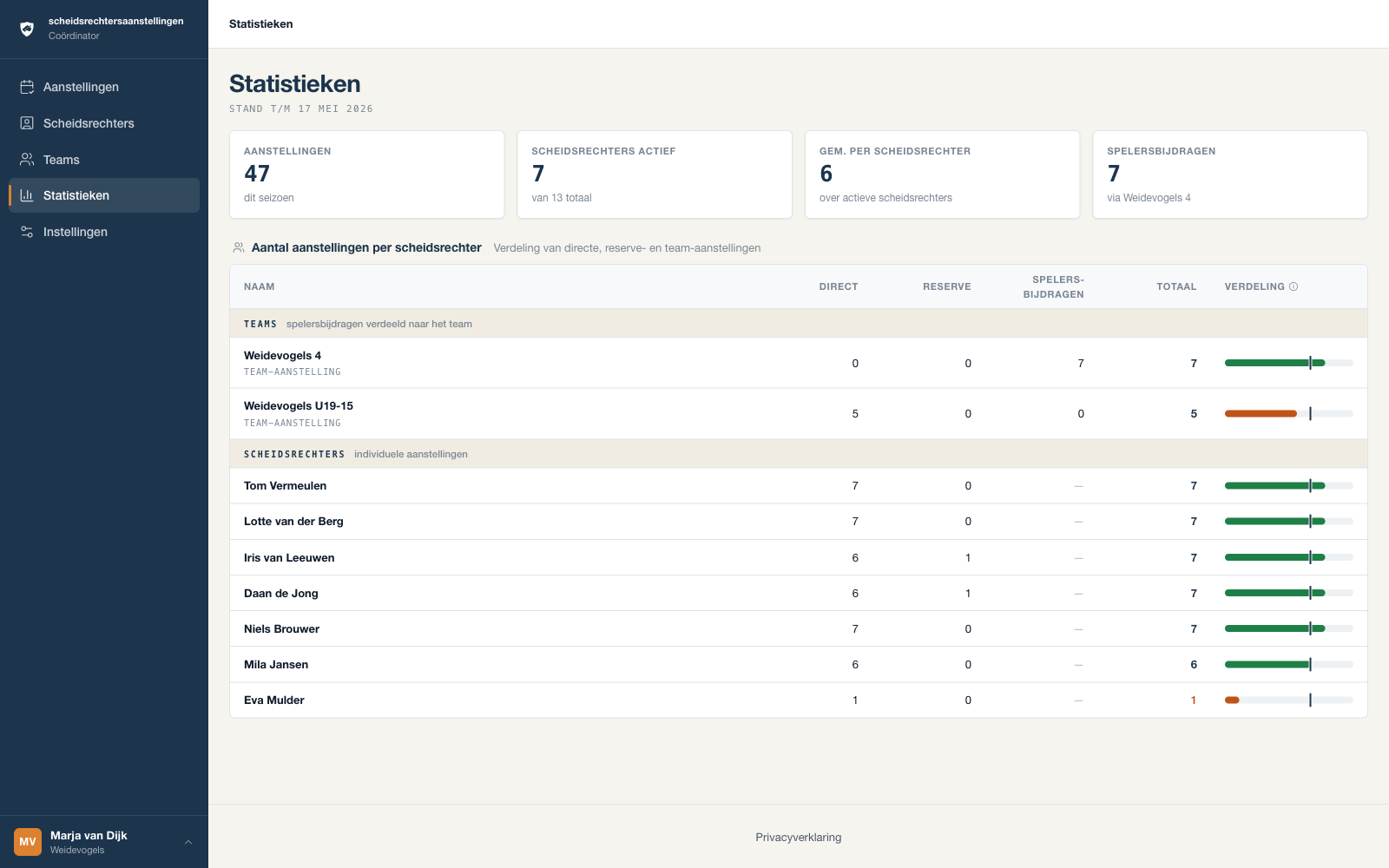1389x868 pixels.
Task: Open the Privacyverklaring link
Action: click(799, 838)
